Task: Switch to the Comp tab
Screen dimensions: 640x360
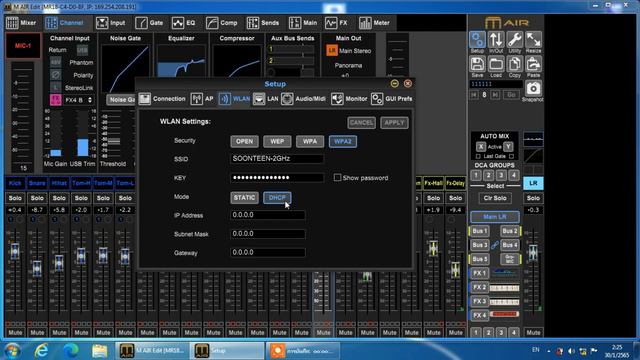Action: click(x=222, y=23)
